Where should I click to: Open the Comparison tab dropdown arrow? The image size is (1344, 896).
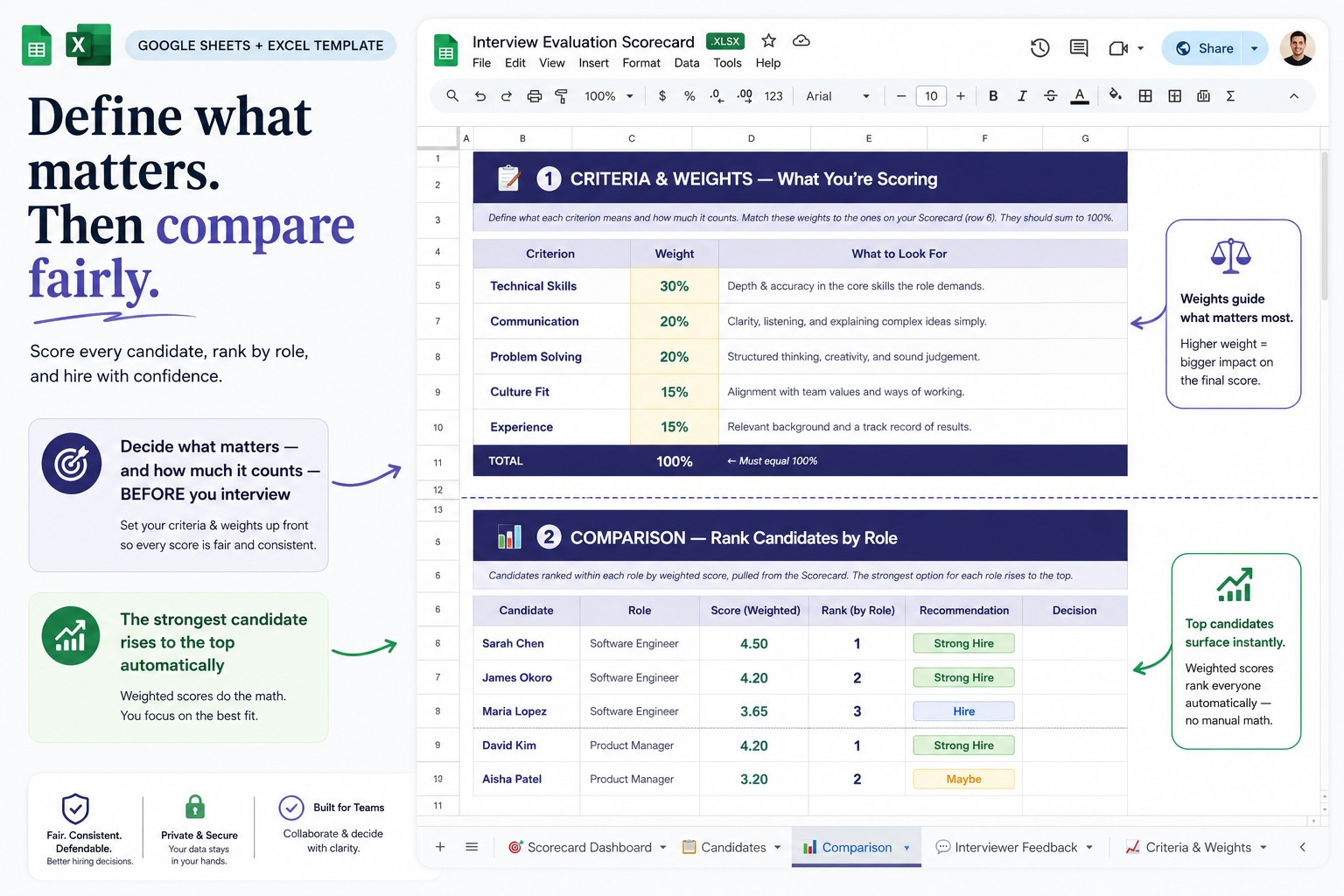[906, 848]
